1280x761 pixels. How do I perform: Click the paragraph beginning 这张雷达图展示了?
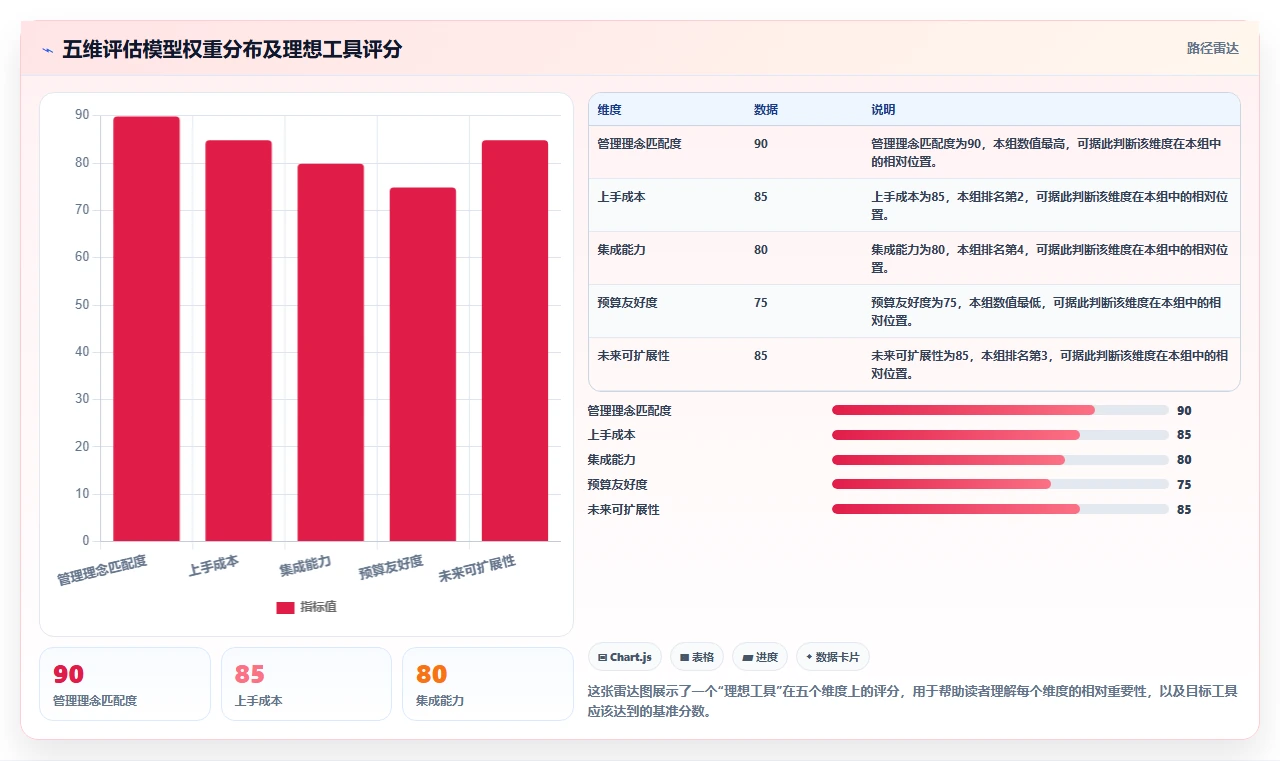point(913,701)
